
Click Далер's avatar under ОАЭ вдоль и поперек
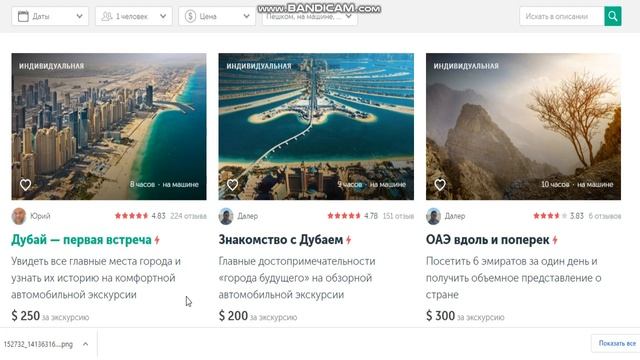click(x=433, y=216)
